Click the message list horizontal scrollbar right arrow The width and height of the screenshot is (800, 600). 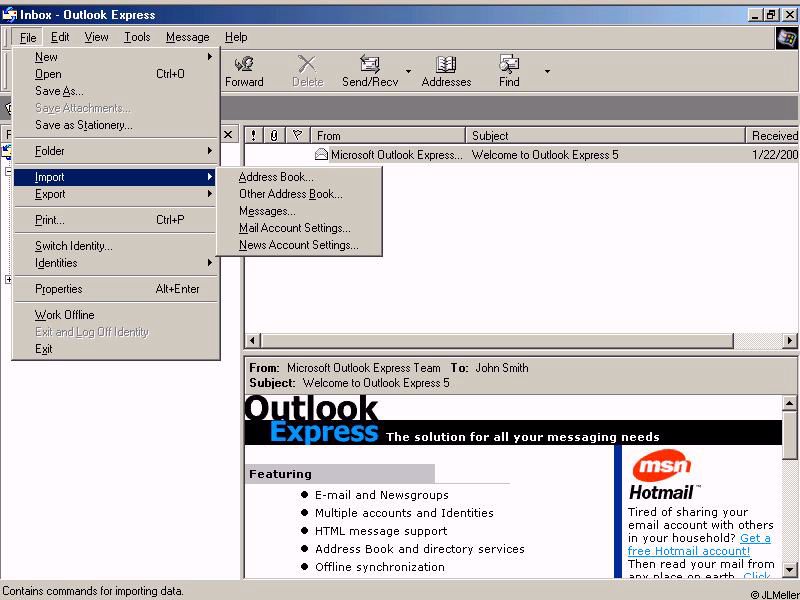click(x=789, y=341)
